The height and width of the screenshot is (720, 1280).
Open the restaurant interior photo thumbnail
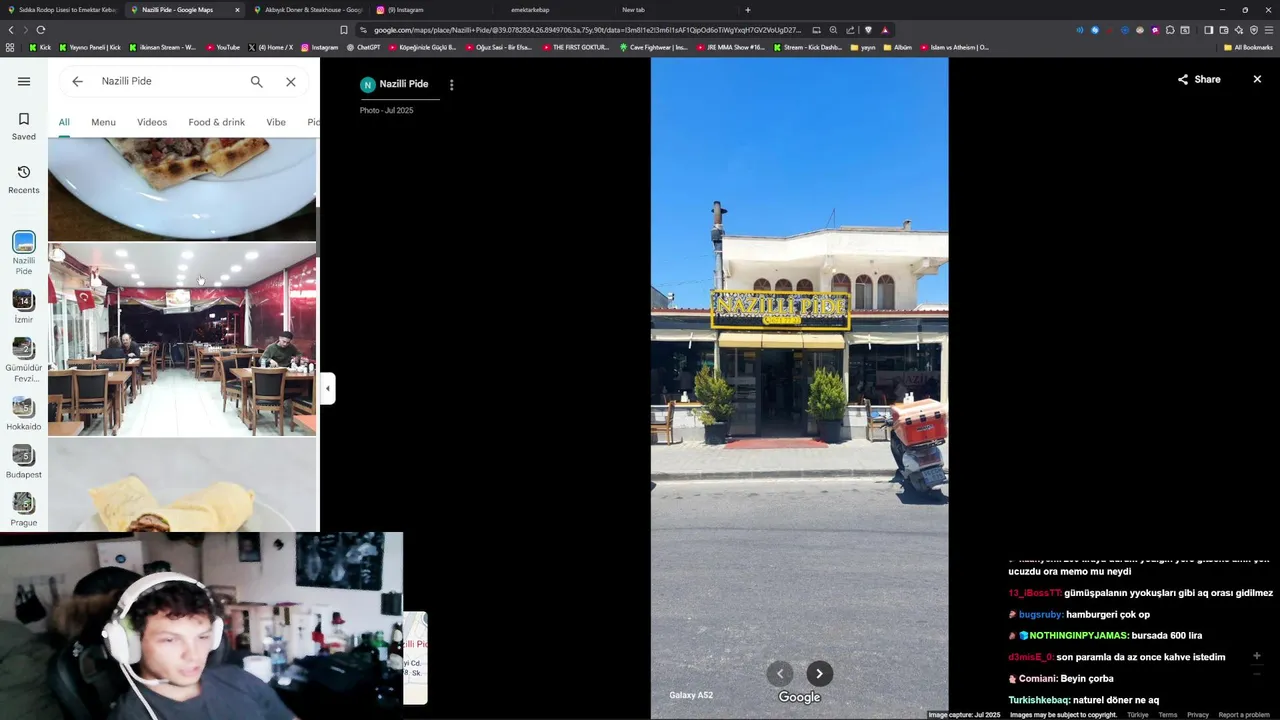182,340
